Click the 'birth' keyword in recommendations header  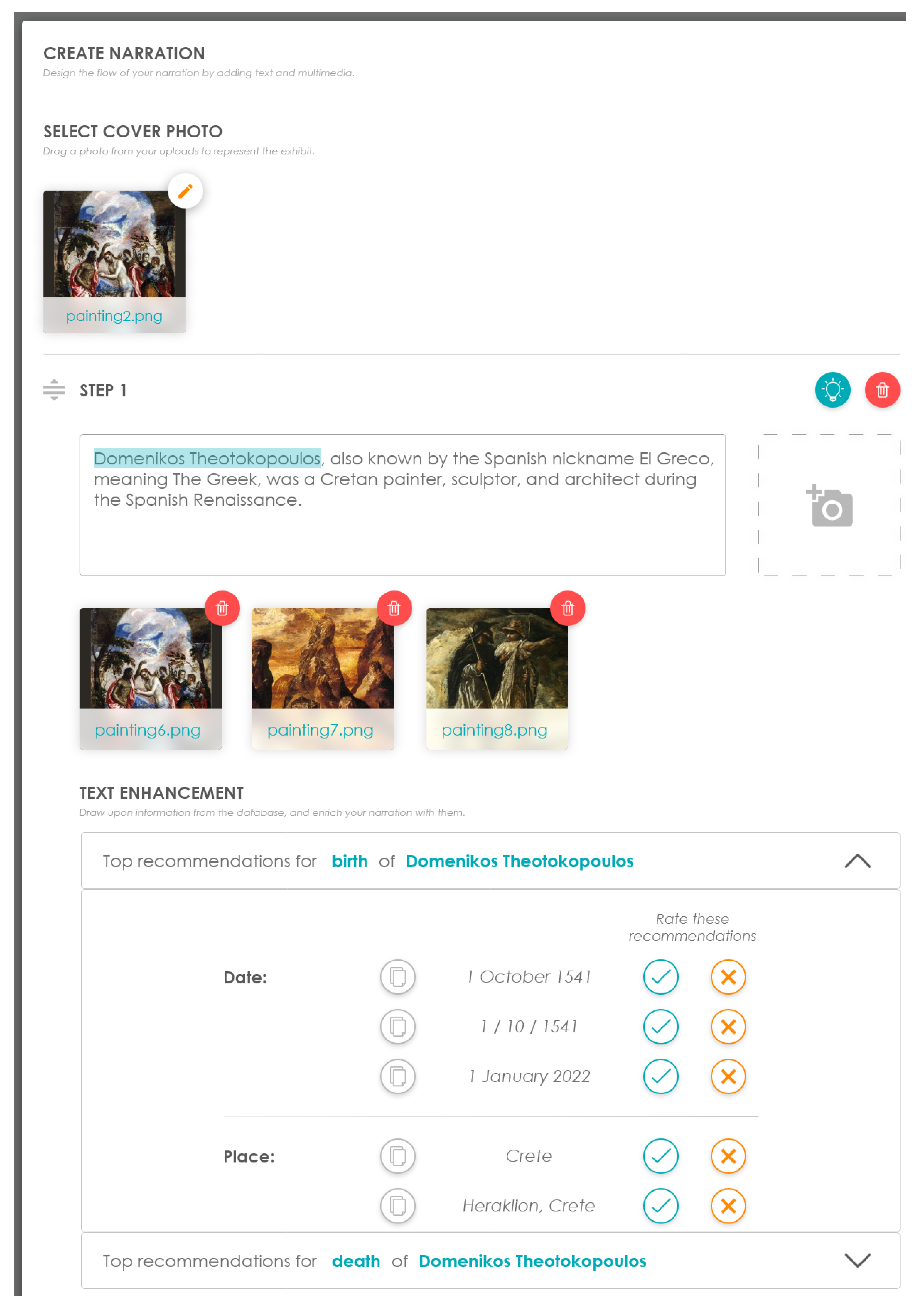pos(350,861)
